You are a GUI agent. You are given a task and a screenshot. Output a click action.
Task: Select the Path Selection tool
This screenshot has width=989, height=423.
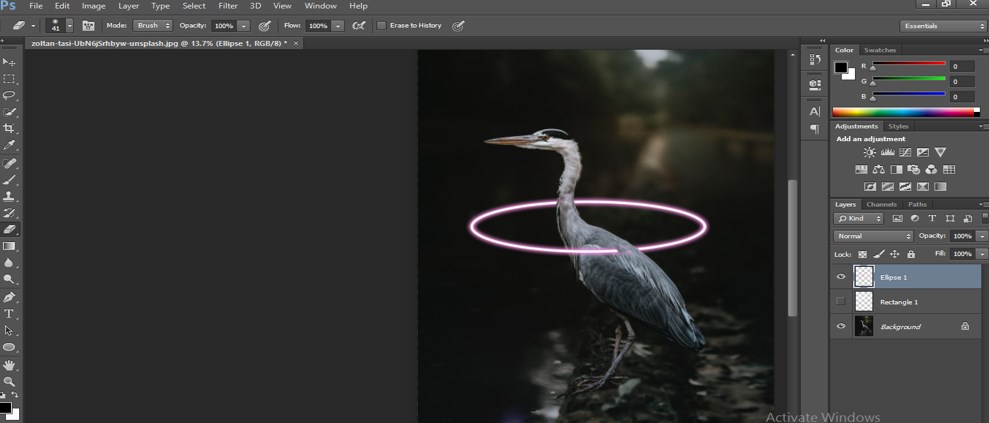9,330
